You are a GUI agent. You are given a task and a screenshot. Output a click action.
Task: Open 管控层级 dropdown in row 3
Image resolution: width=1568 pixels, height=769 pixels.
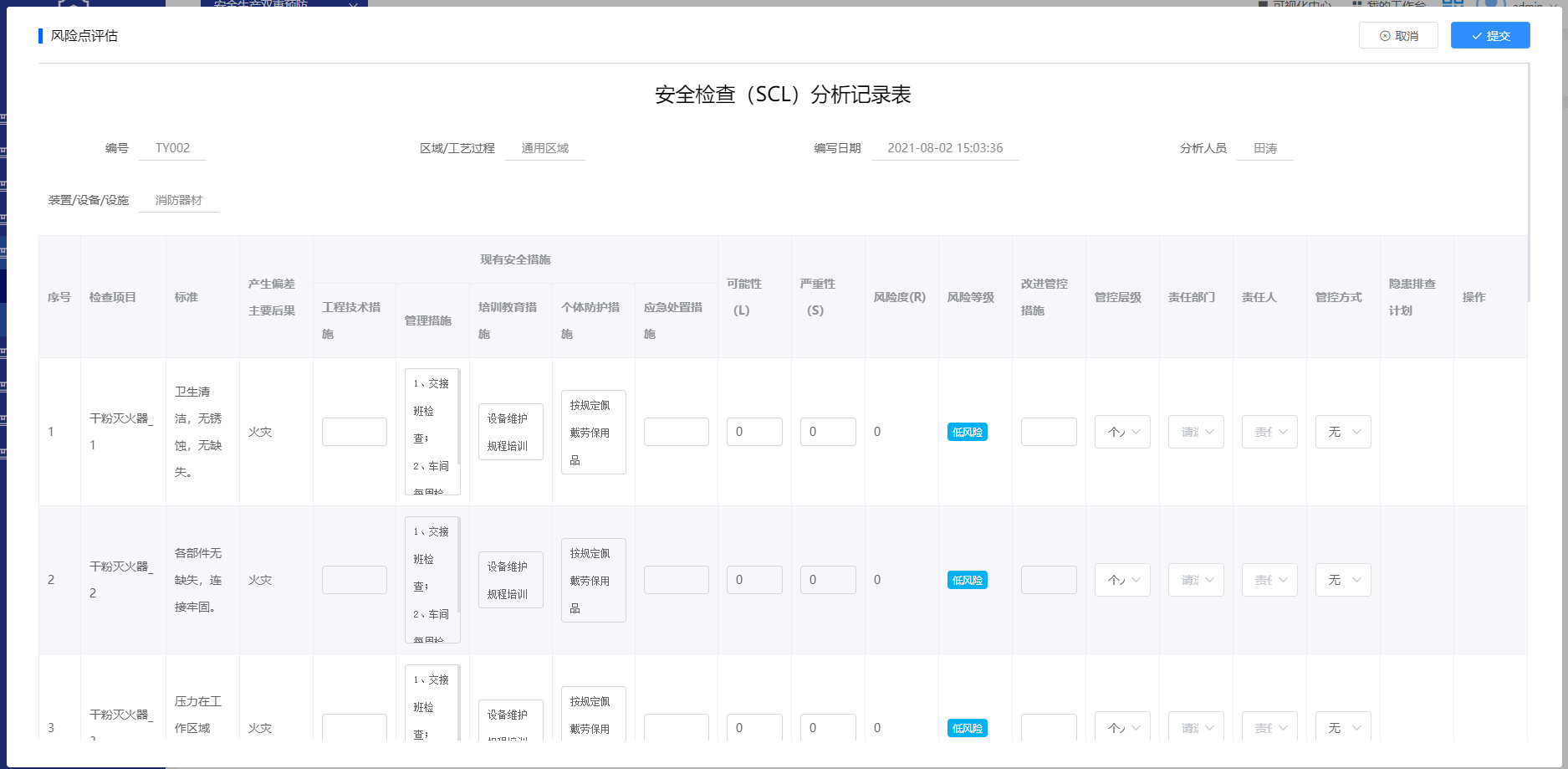[1122, 727]
